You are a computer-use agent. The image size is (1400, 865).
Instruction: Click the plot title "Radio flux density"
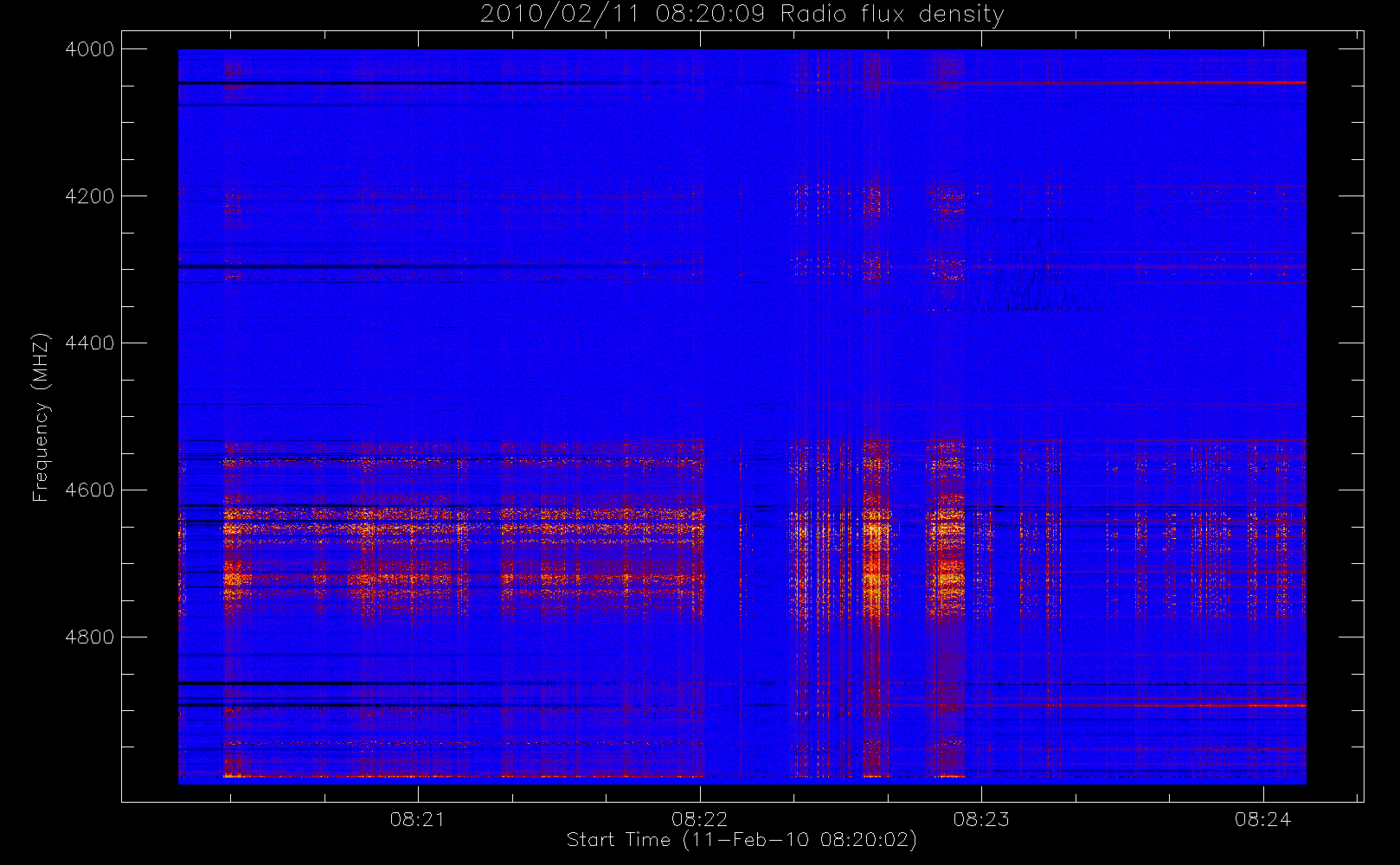click(892, 15)
